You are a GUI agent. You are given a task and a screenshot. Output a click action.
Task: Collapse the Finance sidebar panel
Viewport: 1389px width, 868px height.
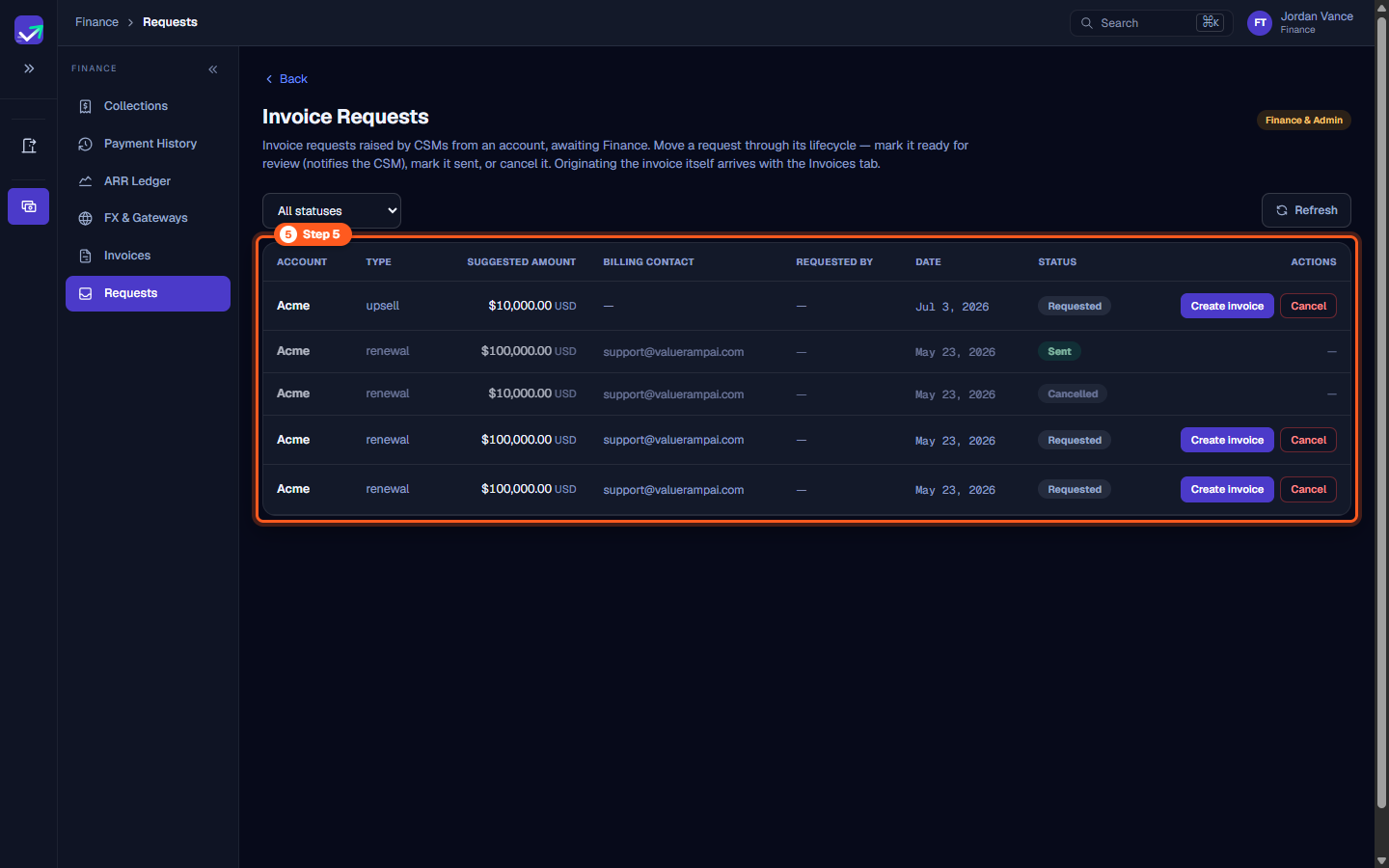[213, 69]
